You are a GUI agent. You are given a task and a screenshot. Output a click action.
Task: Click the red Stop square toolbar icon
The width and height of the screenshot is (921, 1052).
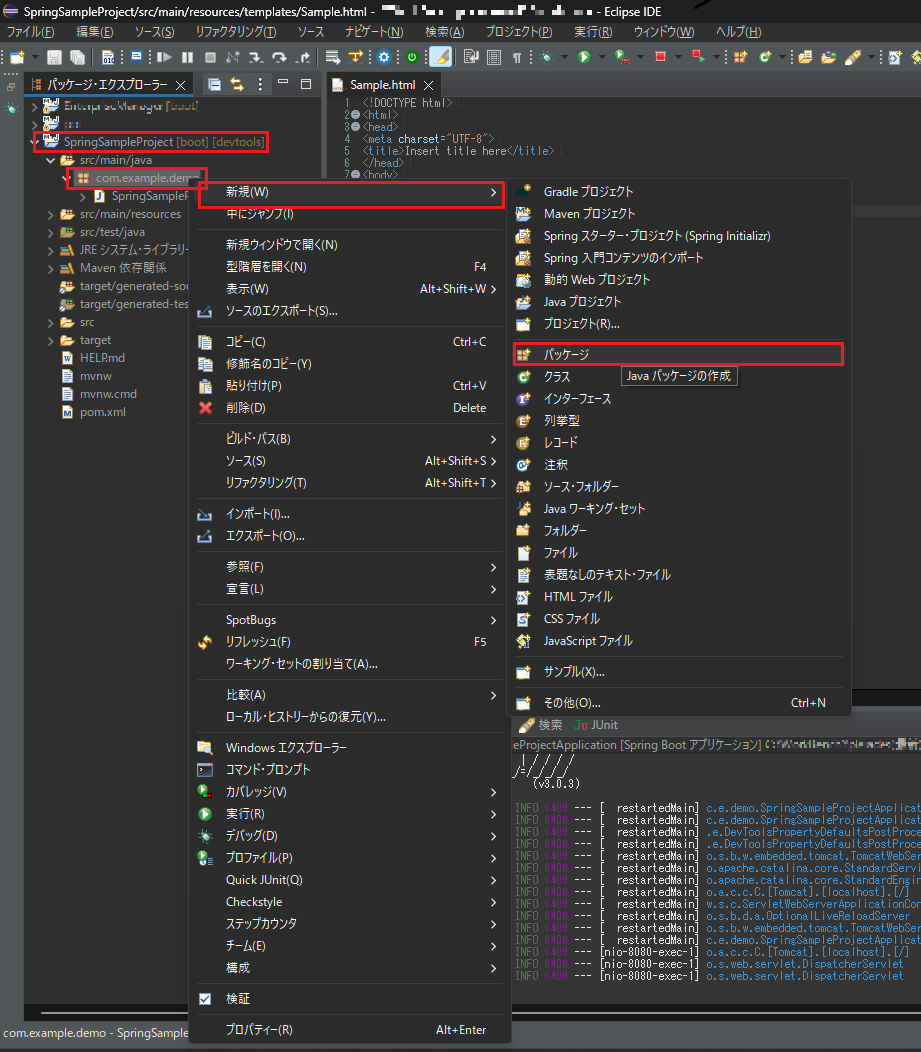point(660,58)
